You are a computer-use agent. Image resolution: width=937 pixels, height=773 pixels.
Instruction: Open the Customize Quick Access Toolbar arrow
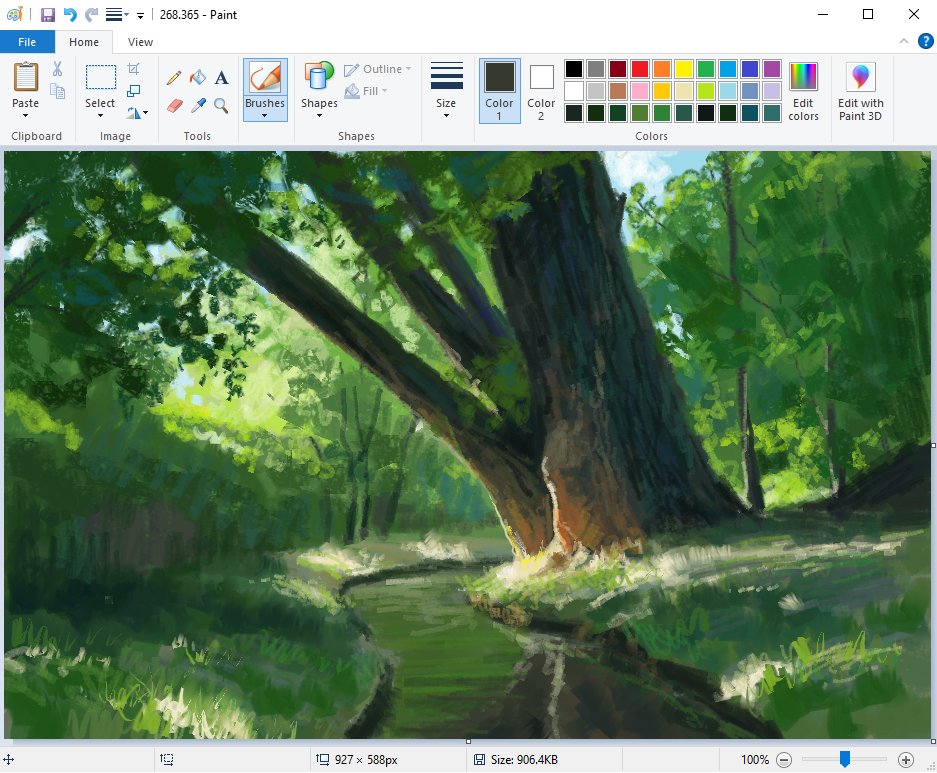coord(140,16)
